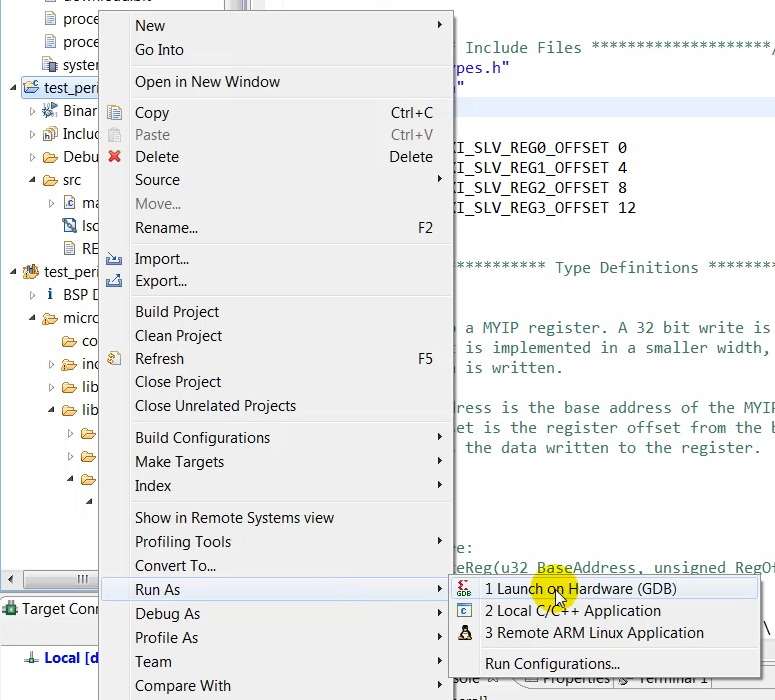Click the Remote ARM Linux penguin icon

coord(464,633)
